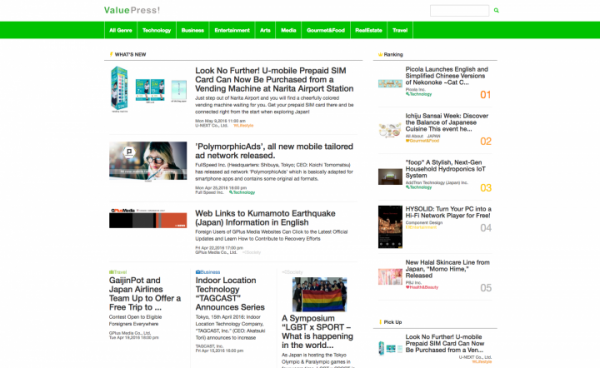600x368 pixels.
Task: Click the rainbow flag group photo
Action: click(320, 294)
